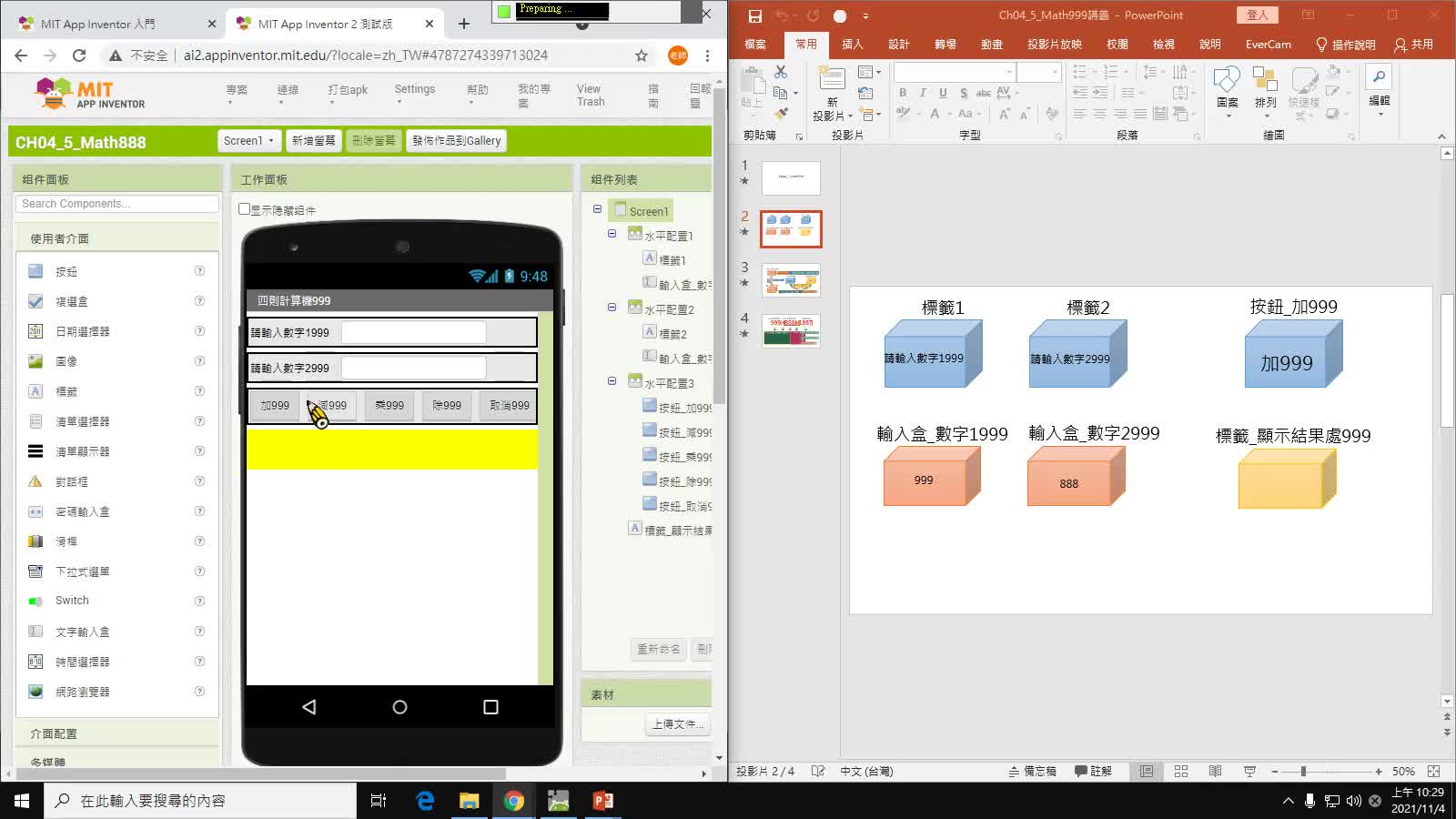Click the help icon next to Switch
The image size is (1456, 819).
(x=199, y=601)
